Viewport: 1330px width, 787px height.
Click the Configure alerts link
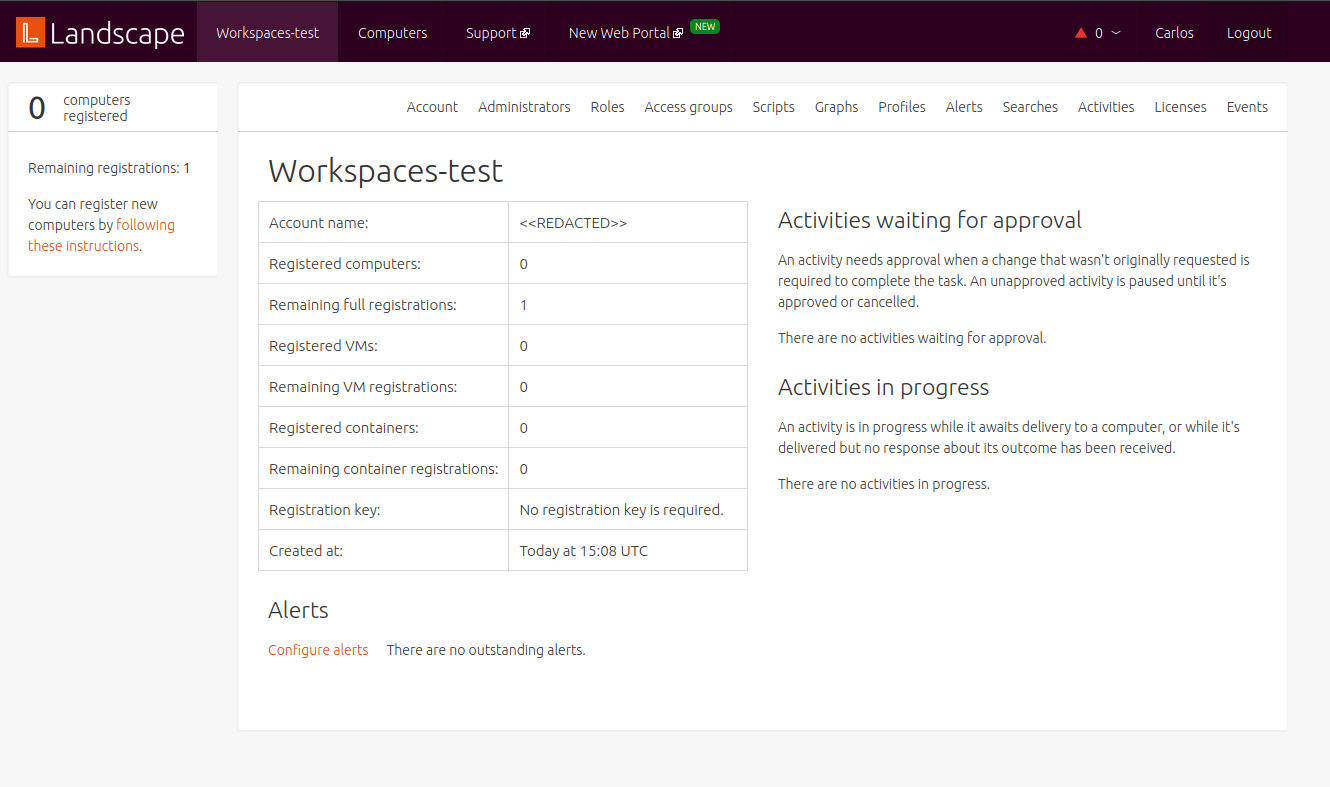tap(318, 650)
